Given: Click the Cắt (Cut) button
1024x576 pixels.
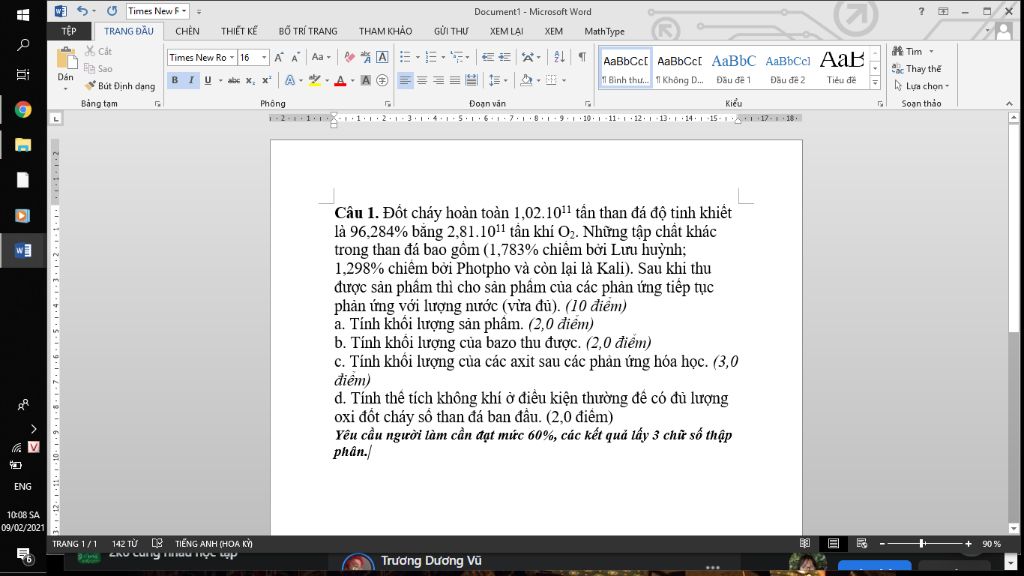Looking at the screenshot, I should coord(98,51).
